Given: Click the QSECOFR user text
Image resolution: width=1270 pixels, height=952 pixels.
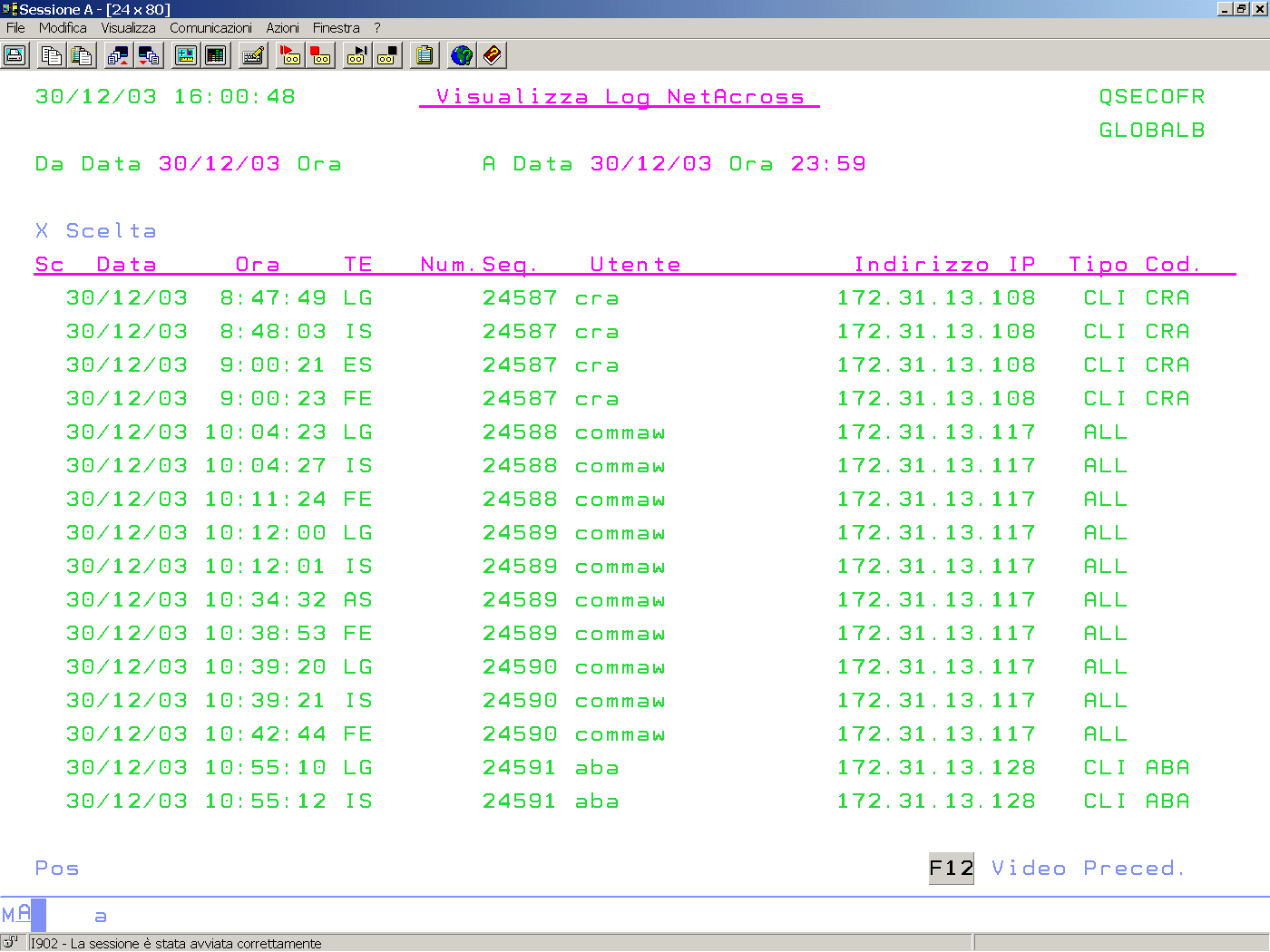Looking at the screenshot, I should pyautogui.click(x=1152, y=97).
